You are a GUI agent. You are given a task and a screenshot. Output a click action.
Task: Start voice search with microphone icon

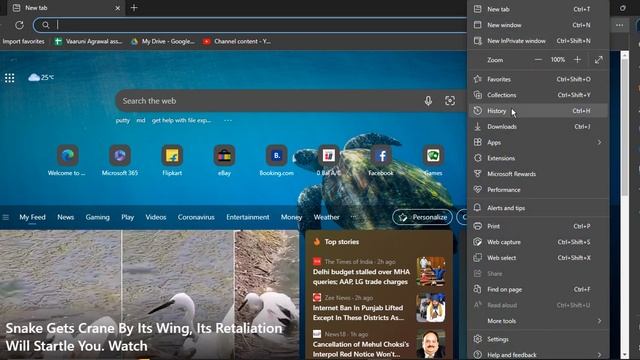click(428, 101)
